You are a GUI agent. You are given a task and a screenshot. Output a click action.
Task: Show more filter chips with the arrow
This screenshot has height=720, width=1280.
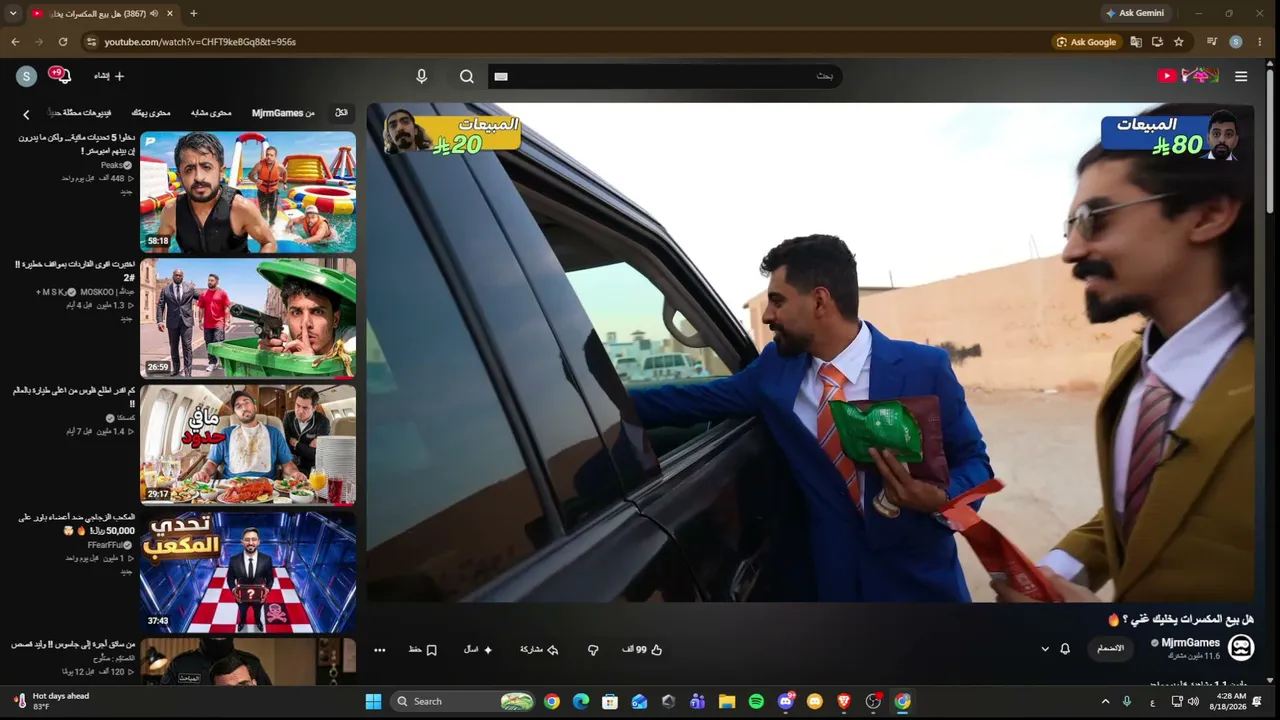pos(27,114)
